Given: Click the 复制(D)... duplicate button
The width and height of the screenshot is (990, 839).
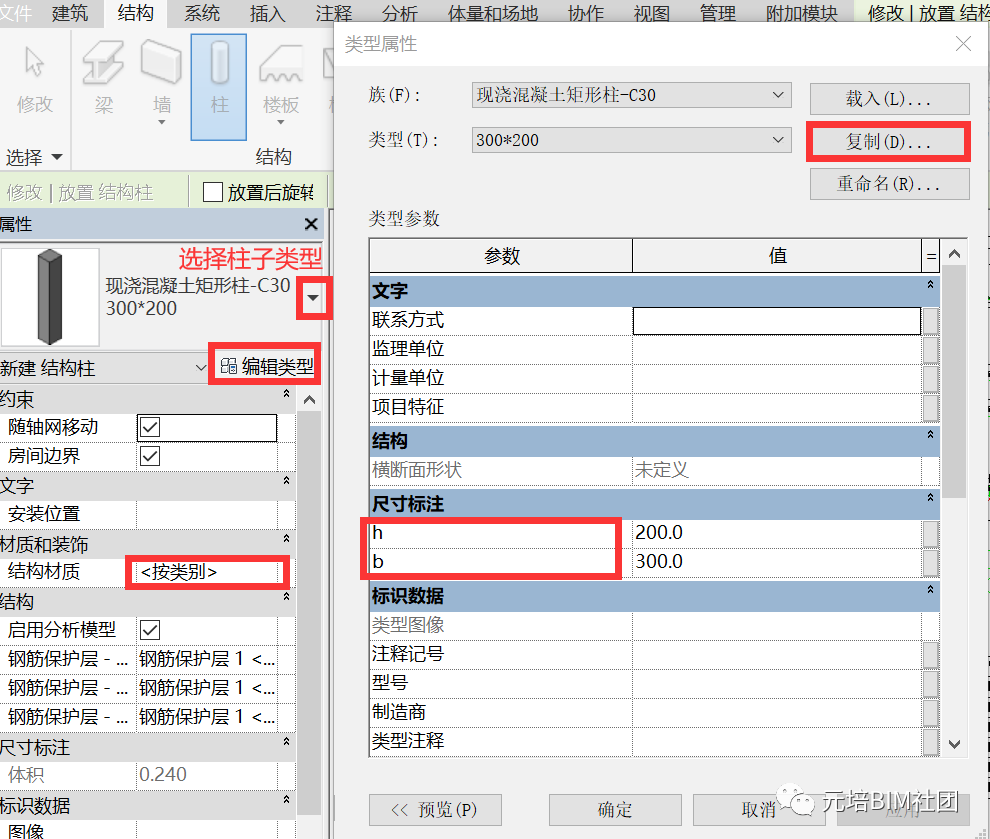Looking at the screenshot, I should [888, 142].
